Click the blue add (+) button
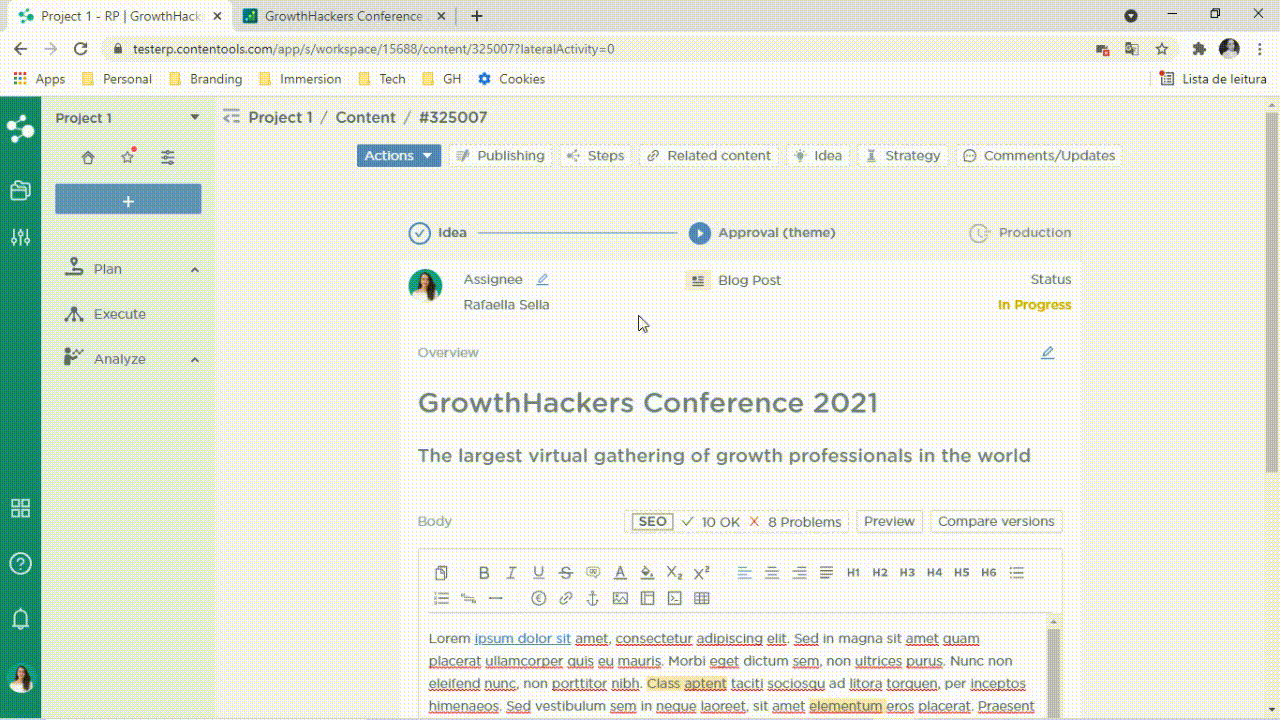The height and width of the screenshot is (720, 1280). (x=128, y=199)
